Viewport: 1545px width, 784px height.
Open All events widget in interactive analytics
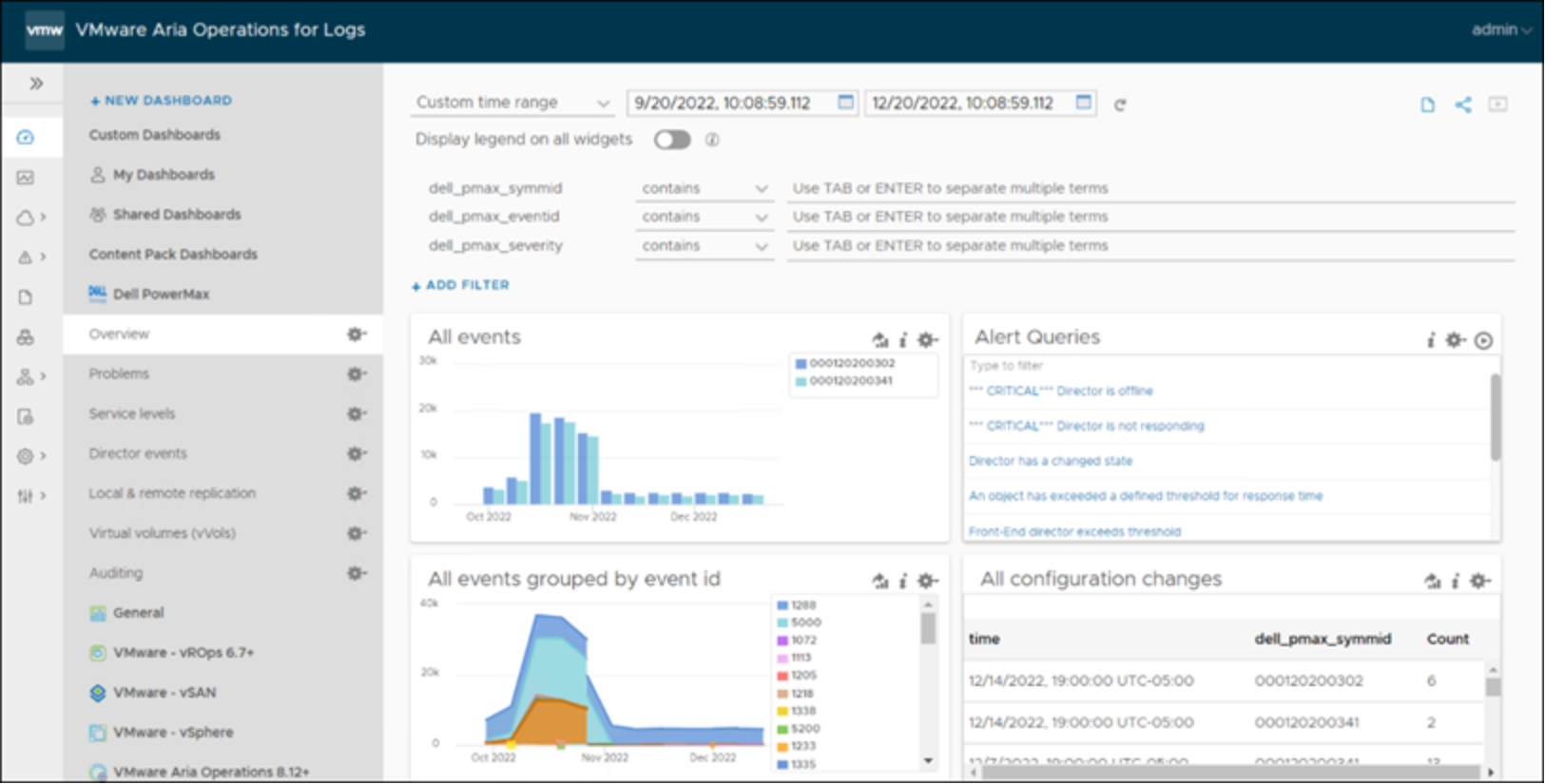[x=880, y=339]
